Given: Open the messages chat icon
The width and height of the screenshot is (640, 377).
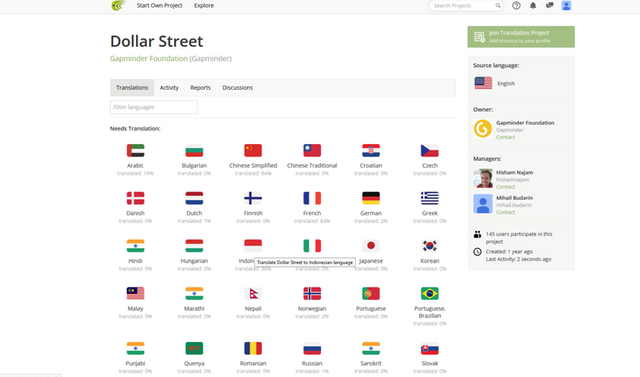Looking at the screenshot, I should pyautogui.click(x=550, y=5).
